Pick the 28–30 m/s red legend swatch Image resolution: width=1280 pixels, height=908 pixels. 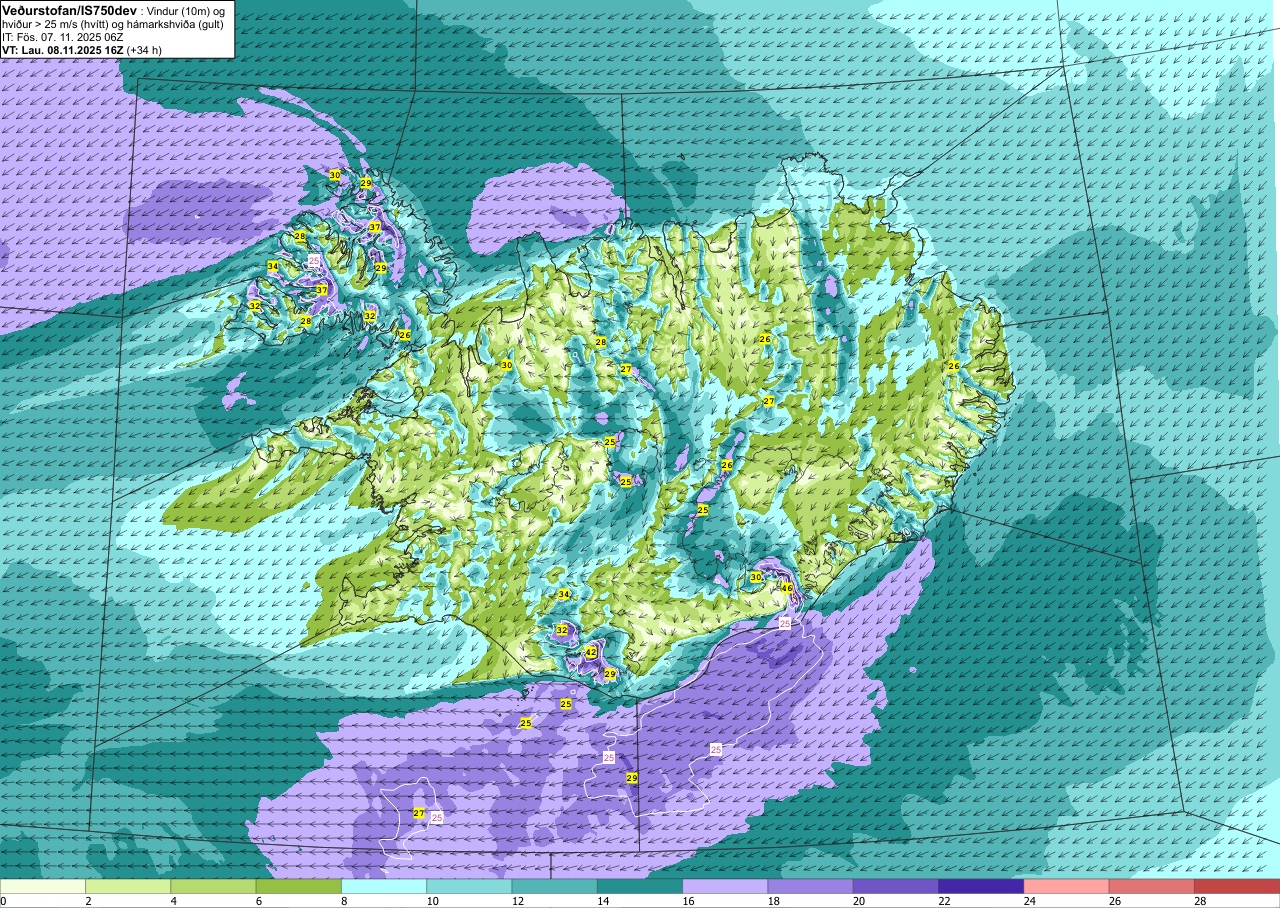click(1237, 886)
